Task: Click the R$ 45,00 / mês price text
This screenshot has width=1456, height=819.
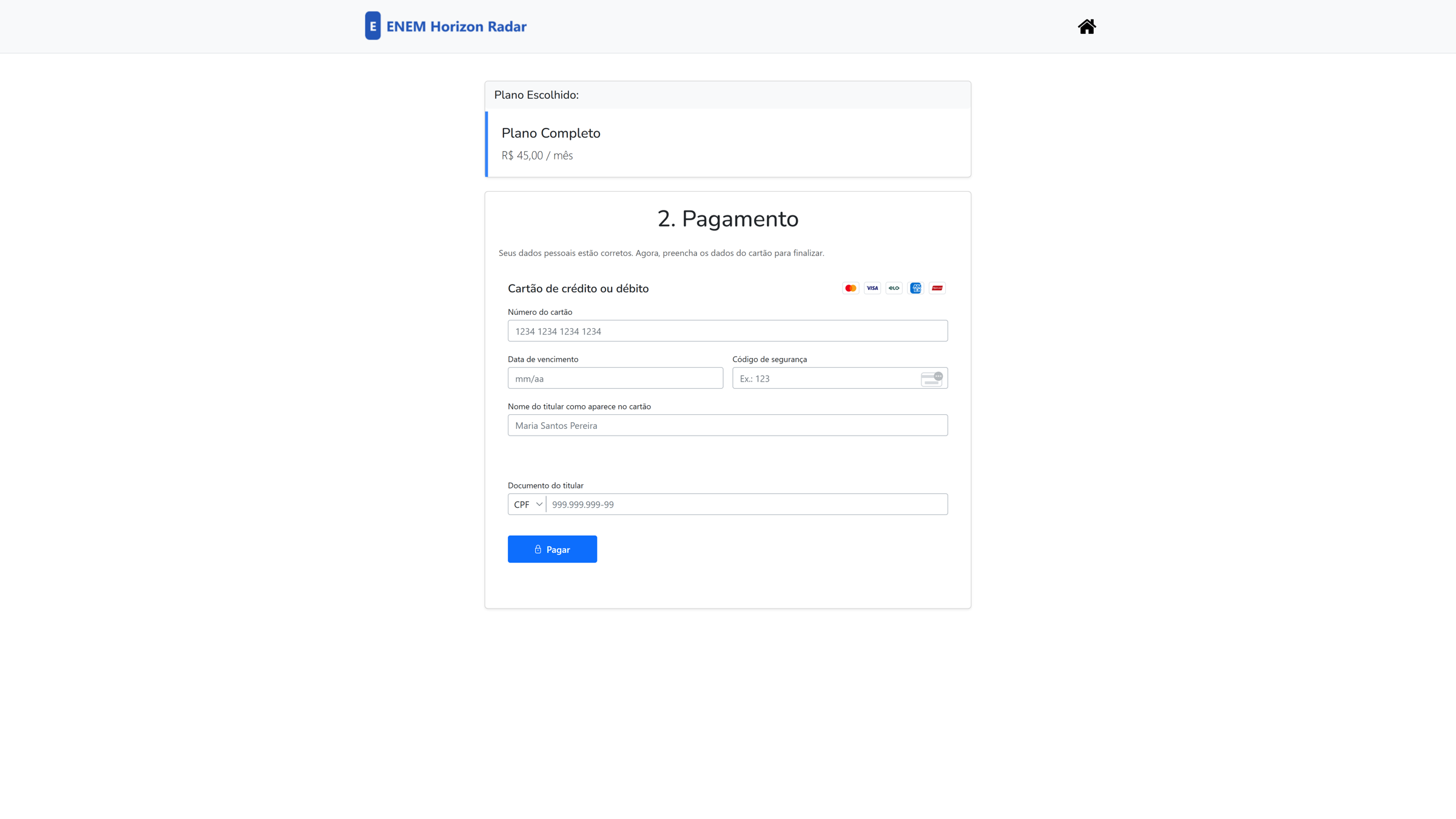Action: coord(537,156)
